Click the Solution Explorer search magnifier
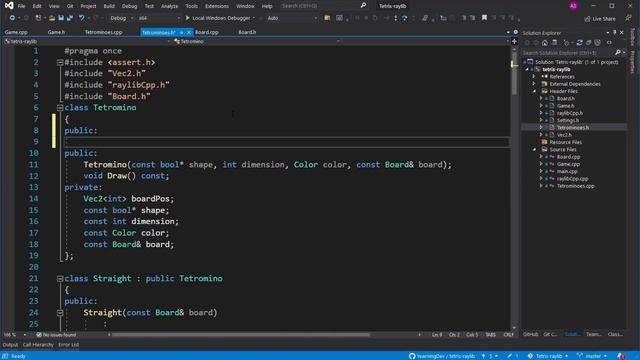The image size is (640, 360). (x=618, y=53)
